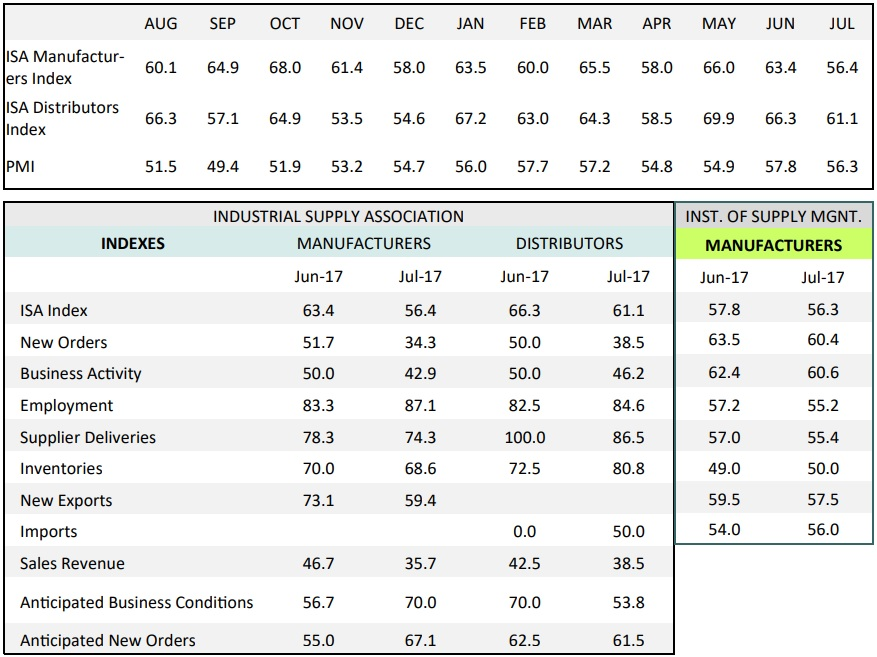Click the 'ISA Manufacturers Index' row label
Screen dimensions: 877x657
click(65, 68)
